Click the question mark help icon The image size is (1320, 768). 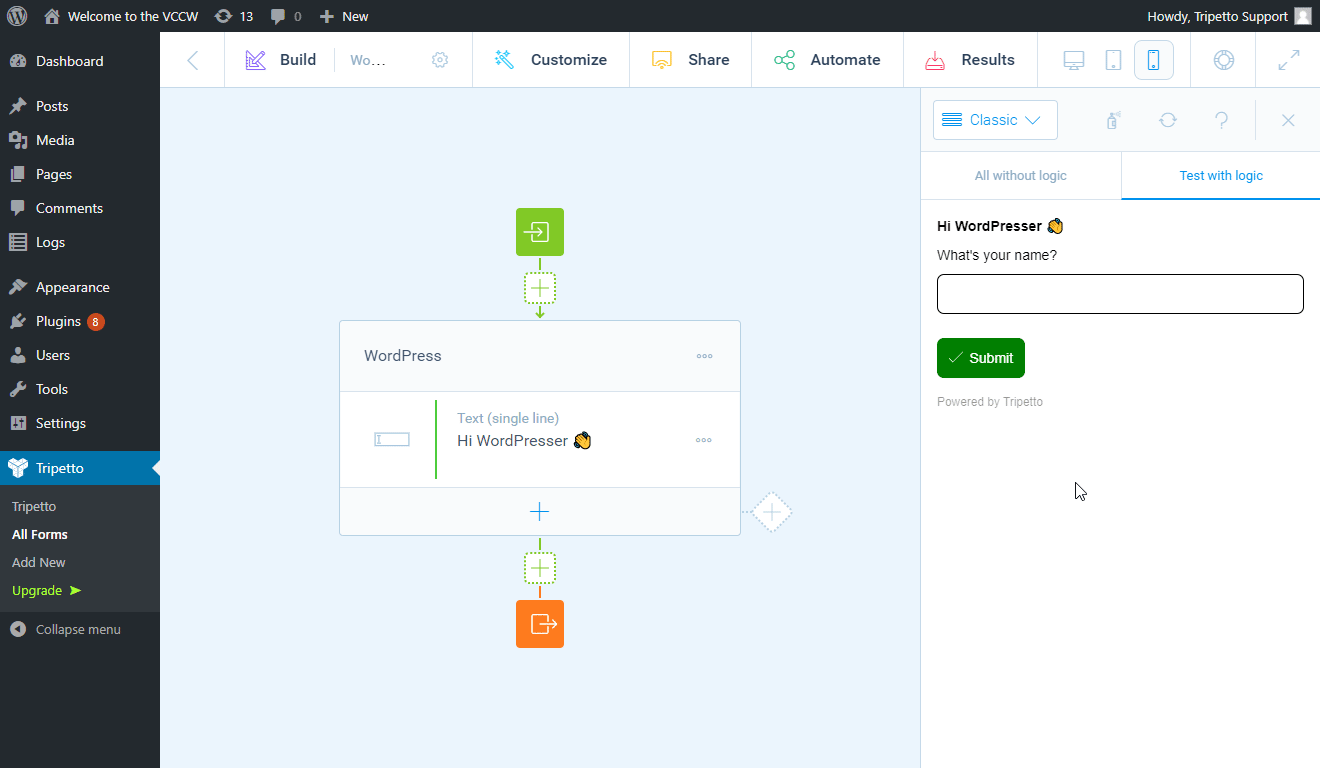coord(1222,120)
